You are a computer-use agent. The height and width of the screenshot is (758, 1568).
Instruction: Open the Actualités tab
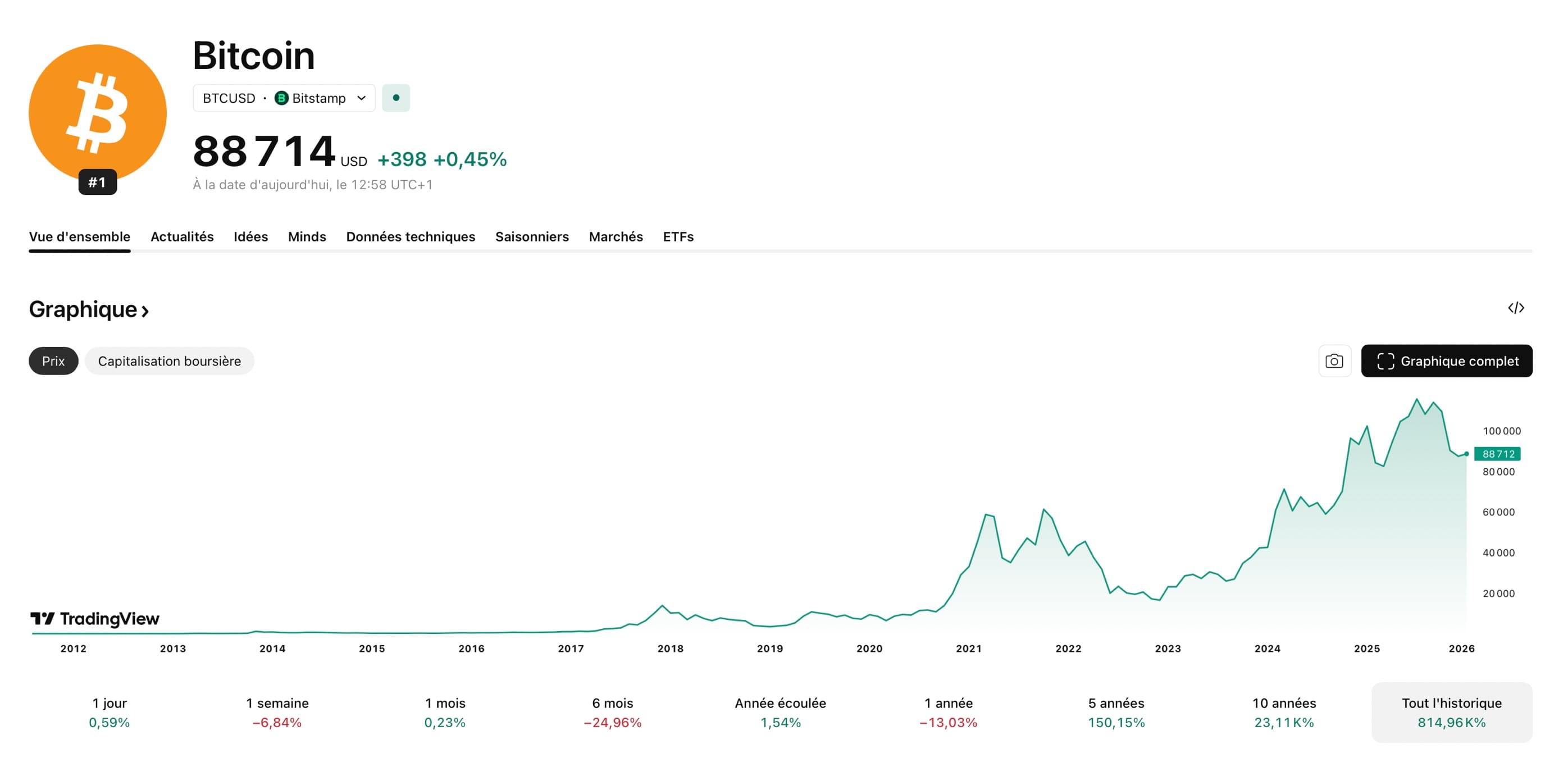click(x=182, y=236)
